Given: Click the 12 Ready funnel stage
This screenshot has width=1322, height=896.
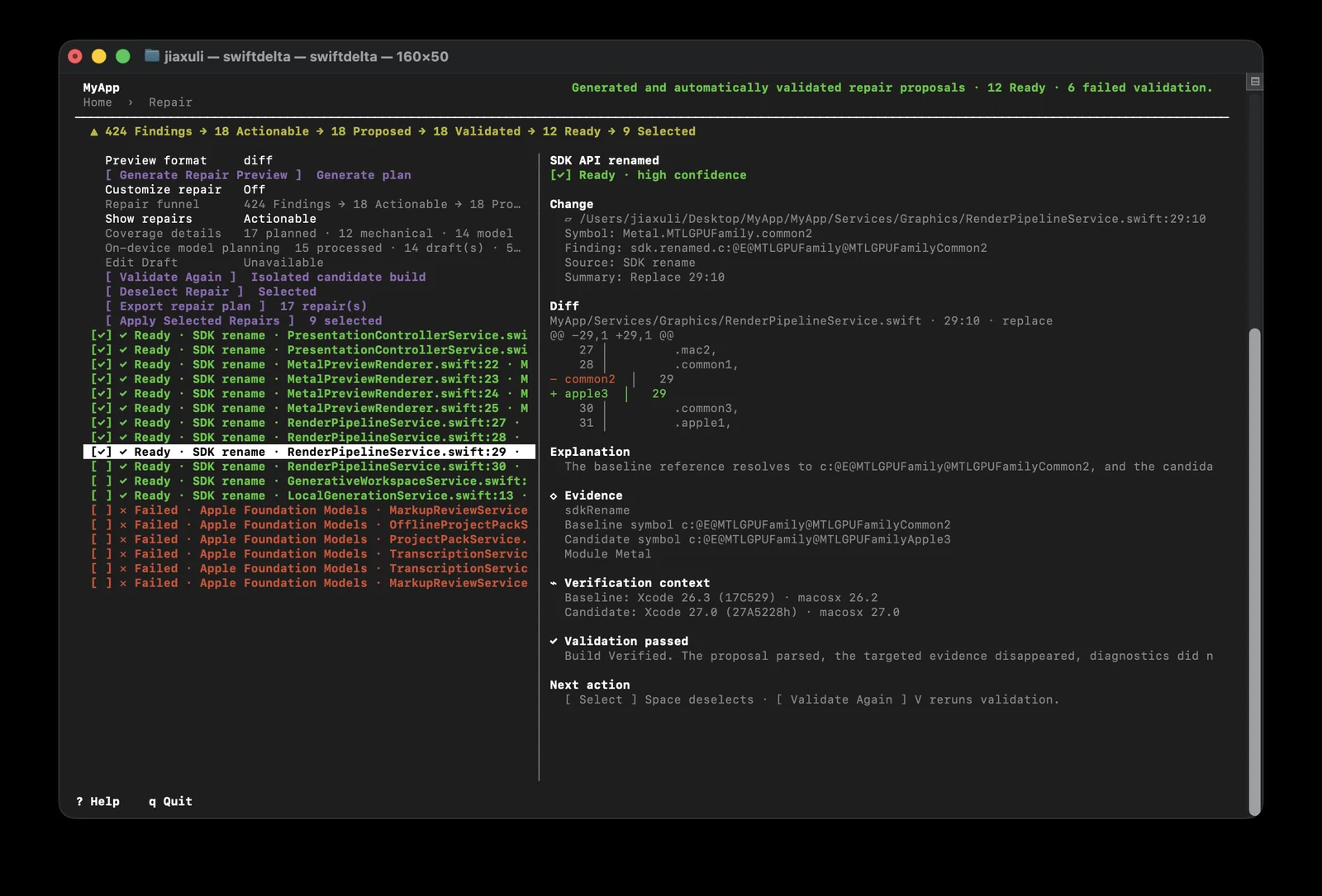Looking at the screenshot, I should [x=571, y=131].
